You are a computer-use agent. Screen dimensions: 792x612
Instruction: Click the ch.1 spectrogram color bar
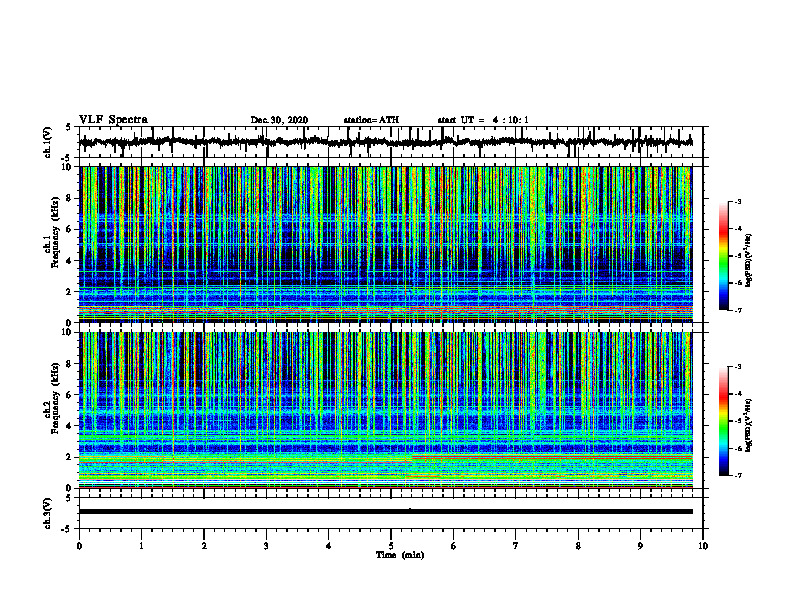click(x=723, y=256)
